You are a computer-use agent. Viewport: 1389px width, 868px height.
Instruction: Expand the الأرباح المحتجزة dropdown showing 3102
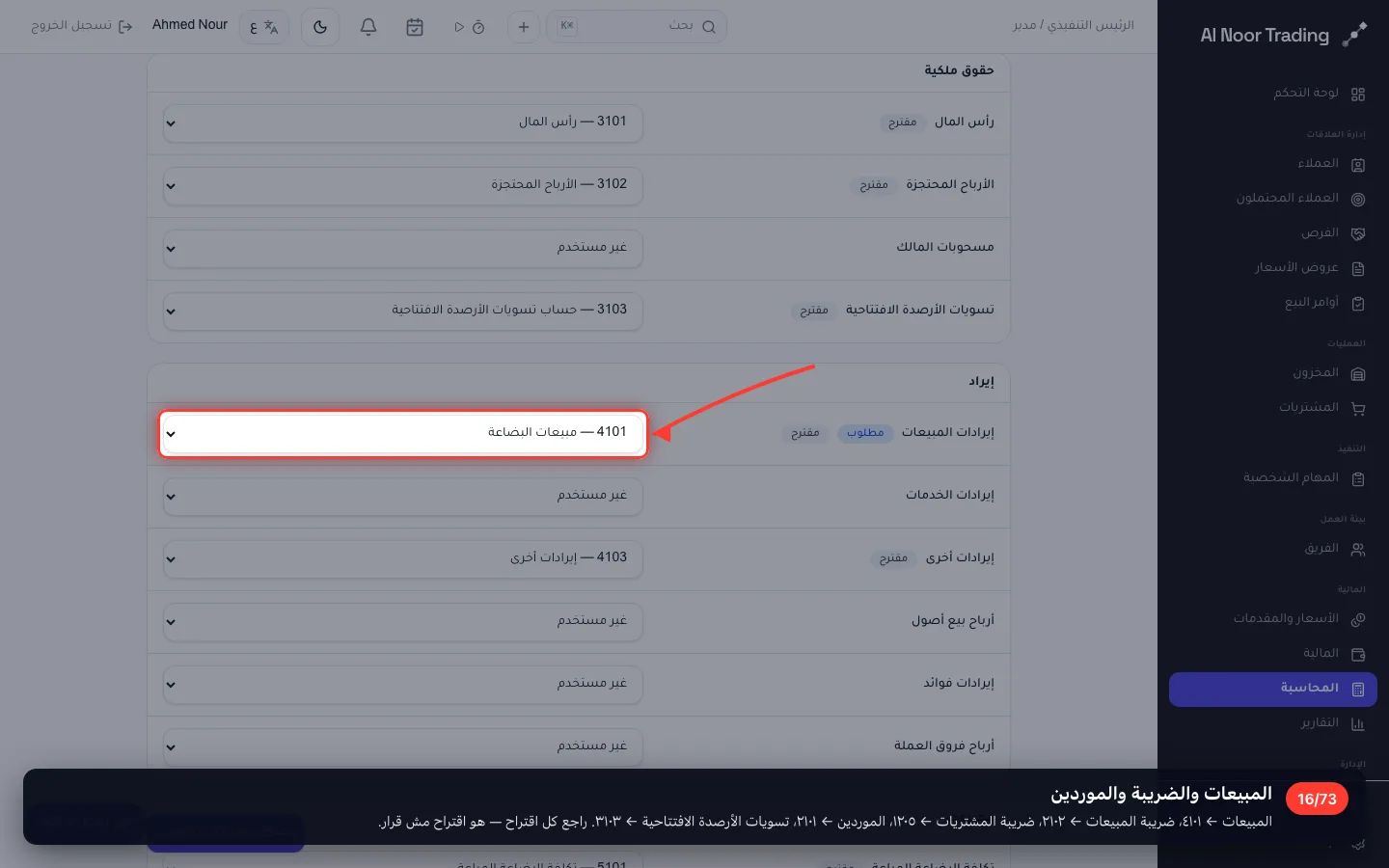click(x=402, y=185)
